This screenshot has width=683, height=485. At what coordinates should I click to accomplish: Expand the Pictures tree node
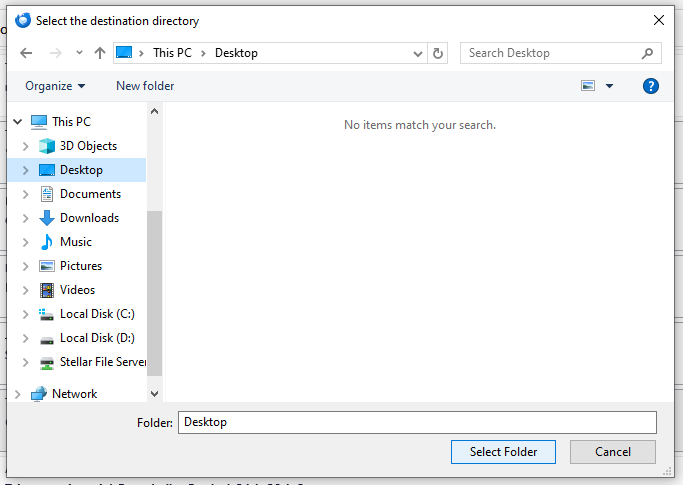pyautogui.click(x=25, y=266)
